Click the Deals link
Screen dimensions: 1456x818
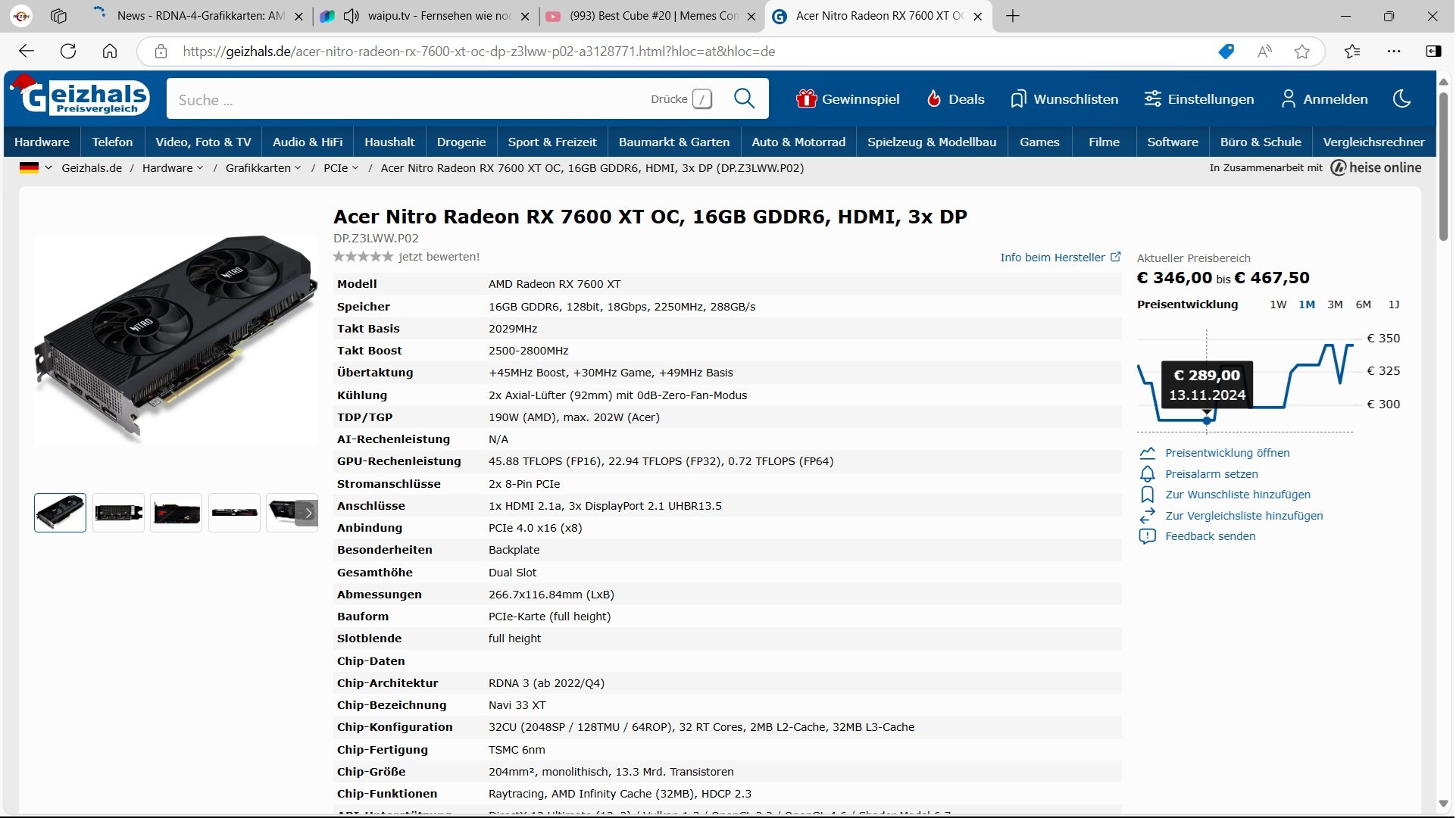pos(955,99)
